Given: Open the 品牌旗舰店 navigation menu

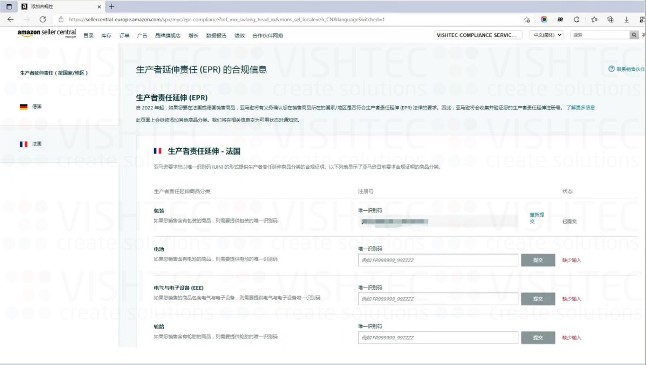Looking at the screenshot, I should (167, 35).
